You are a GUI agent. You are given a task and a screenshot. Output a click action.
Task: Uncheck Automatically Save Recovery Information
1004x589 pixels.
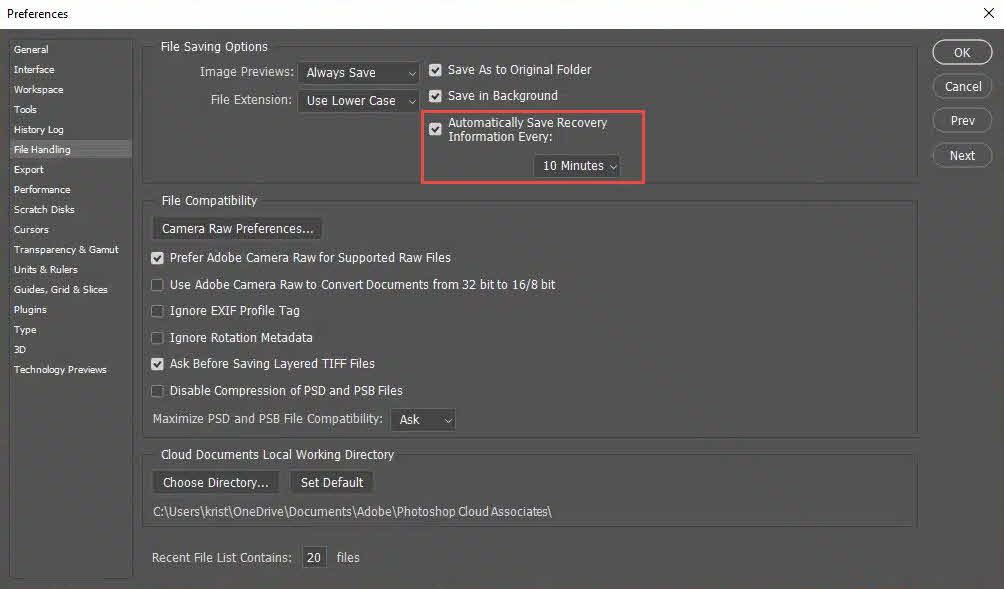point(435,129)
